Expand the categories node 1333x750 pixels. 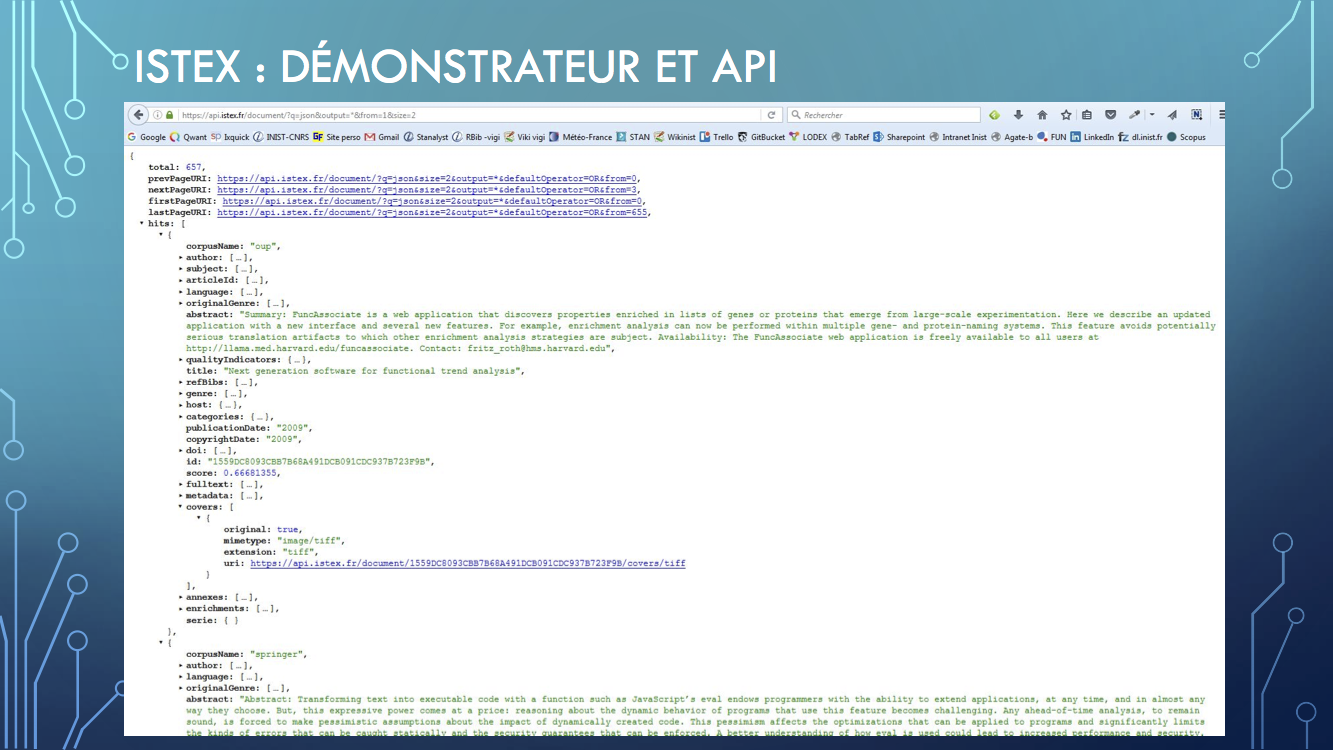pyautogui.click(x=181, y=416)
